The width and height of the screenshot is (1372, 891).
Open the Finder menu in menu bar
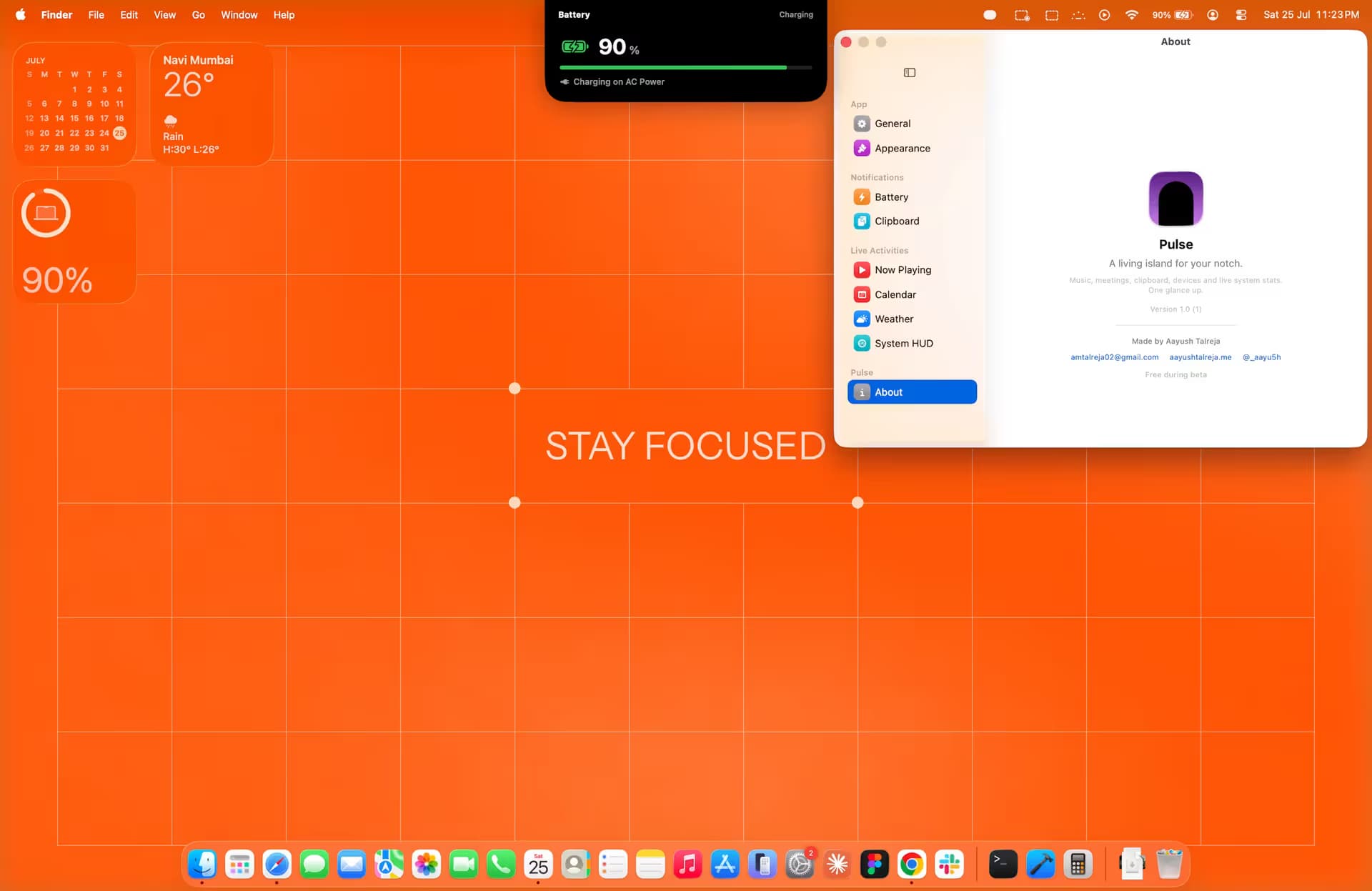(x=56, y=14)
